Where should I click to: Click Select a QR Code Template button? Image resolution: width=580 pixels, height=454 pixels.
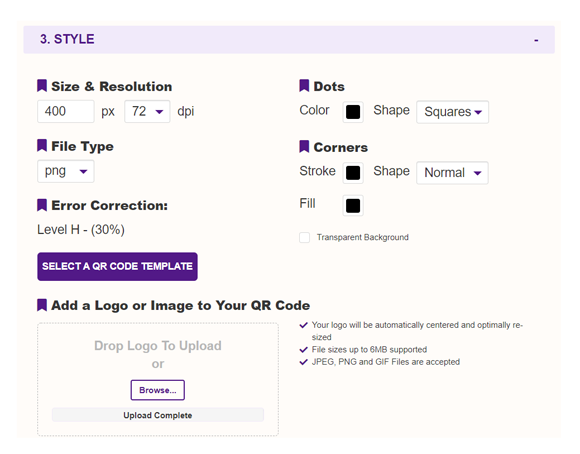click(117, 266)
